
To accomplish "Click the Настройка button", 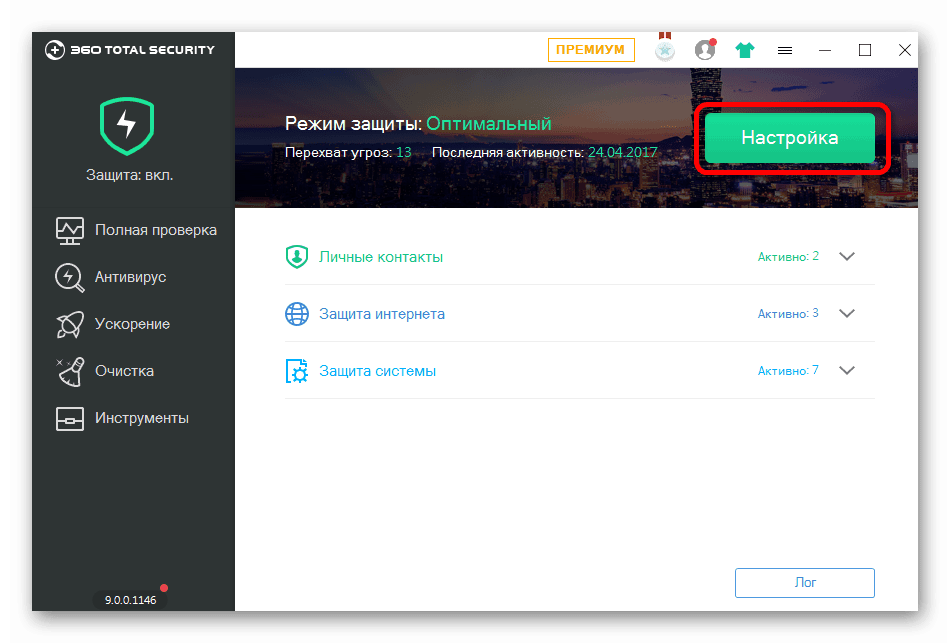I will [789, 138].
